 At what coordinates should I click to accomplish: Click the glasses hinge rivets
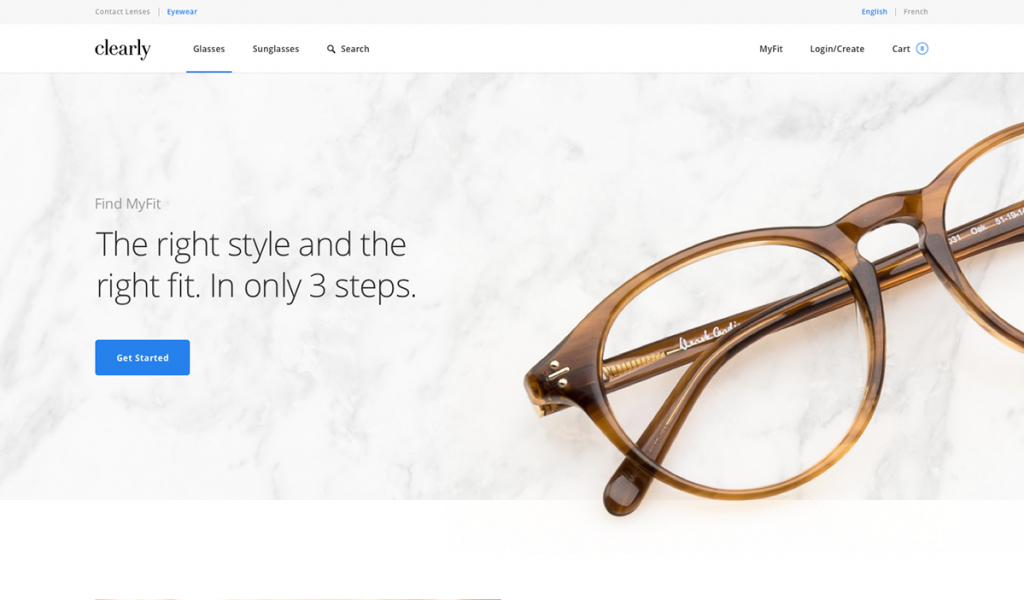point(560,373)
